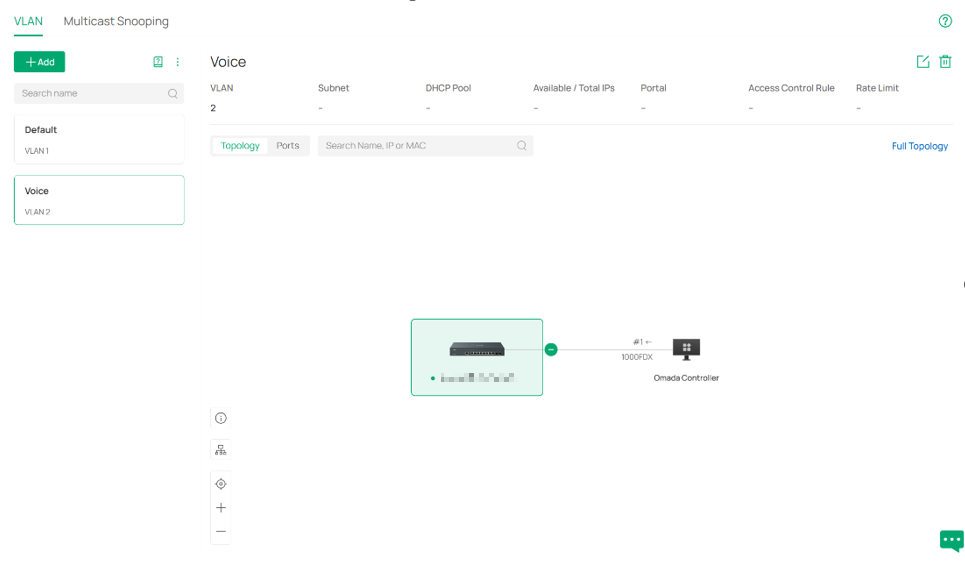Click the topology info circle icon
The width and height of the screenshot is (965, 565).
pos(221,419)
